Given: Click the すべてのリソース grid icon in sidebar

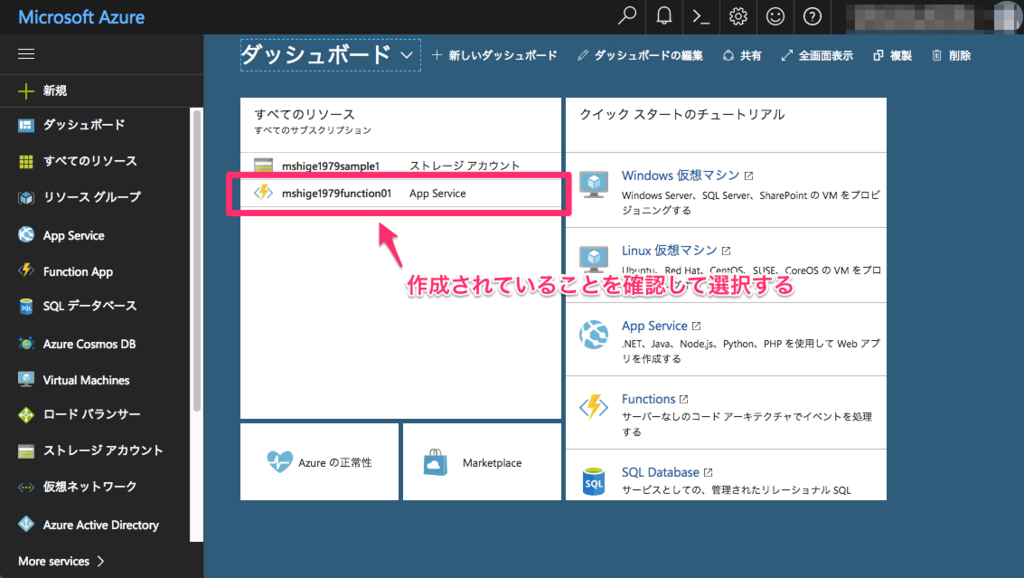Looking at the screenshot, I should (x=26, y=161).
